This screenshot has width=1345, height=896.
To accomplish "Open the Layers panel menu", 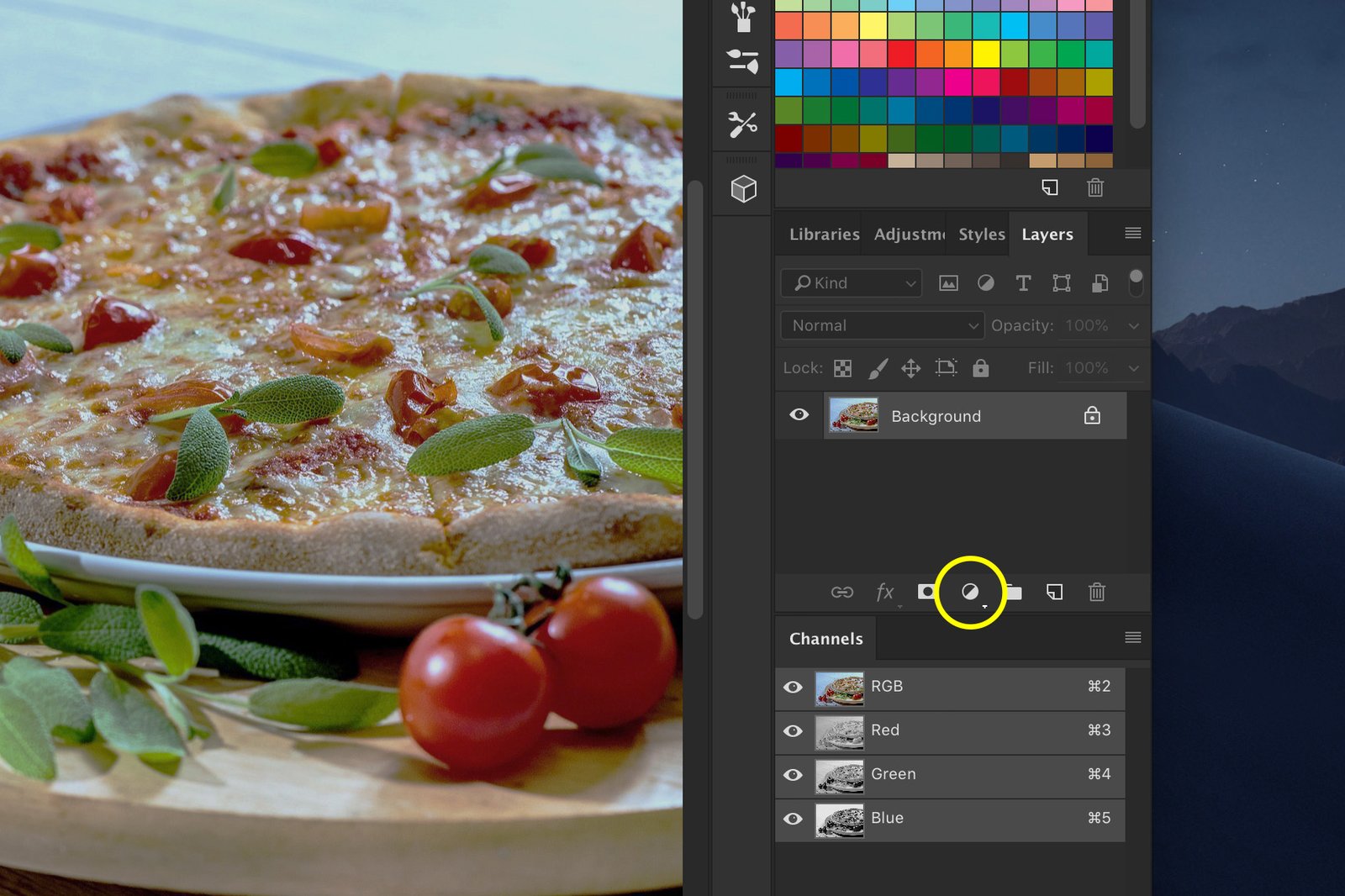I will click(x=1132, y=233).
